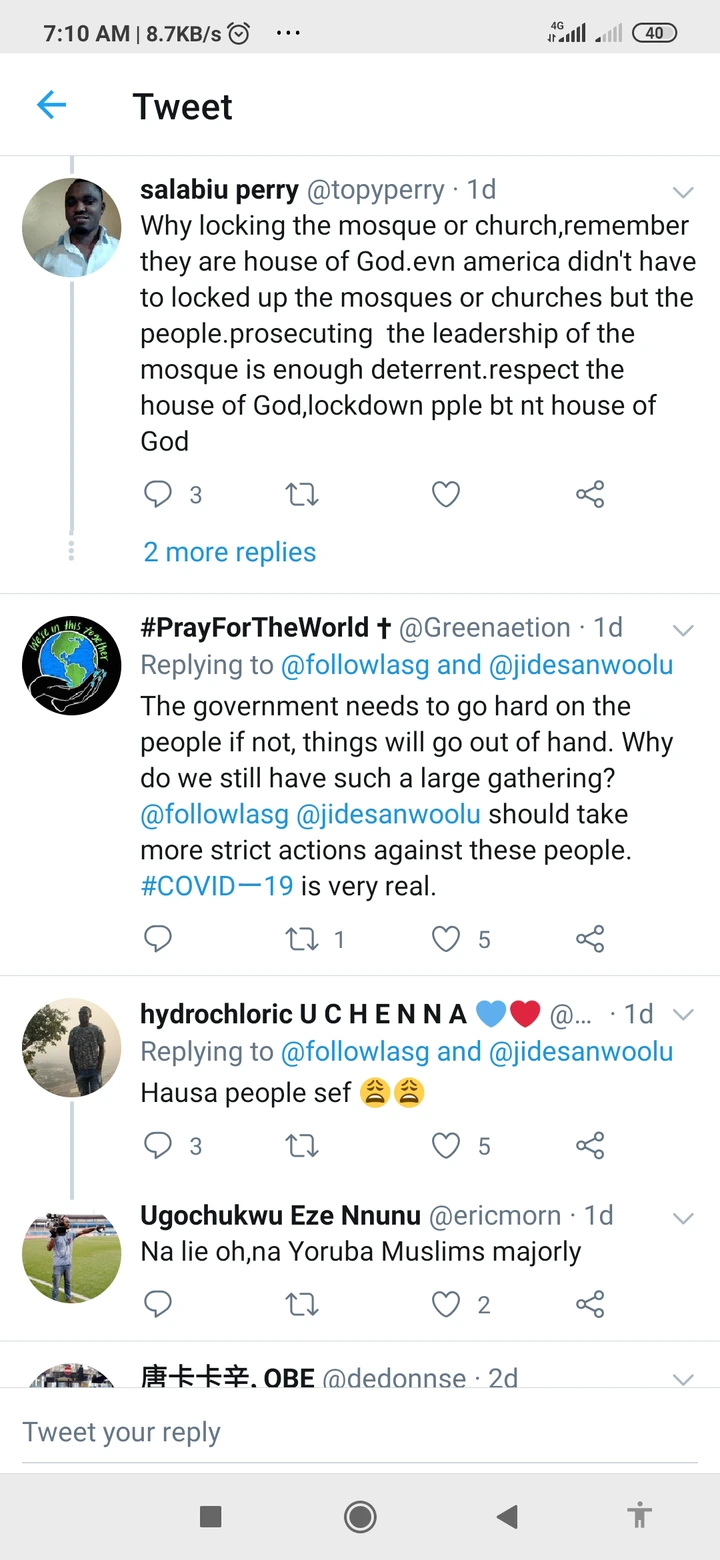The width and height of the screenshot is (720, 1560).
Task: Expand '2 more replies' link
Action: pyautogui.click(x=230, y=552)
